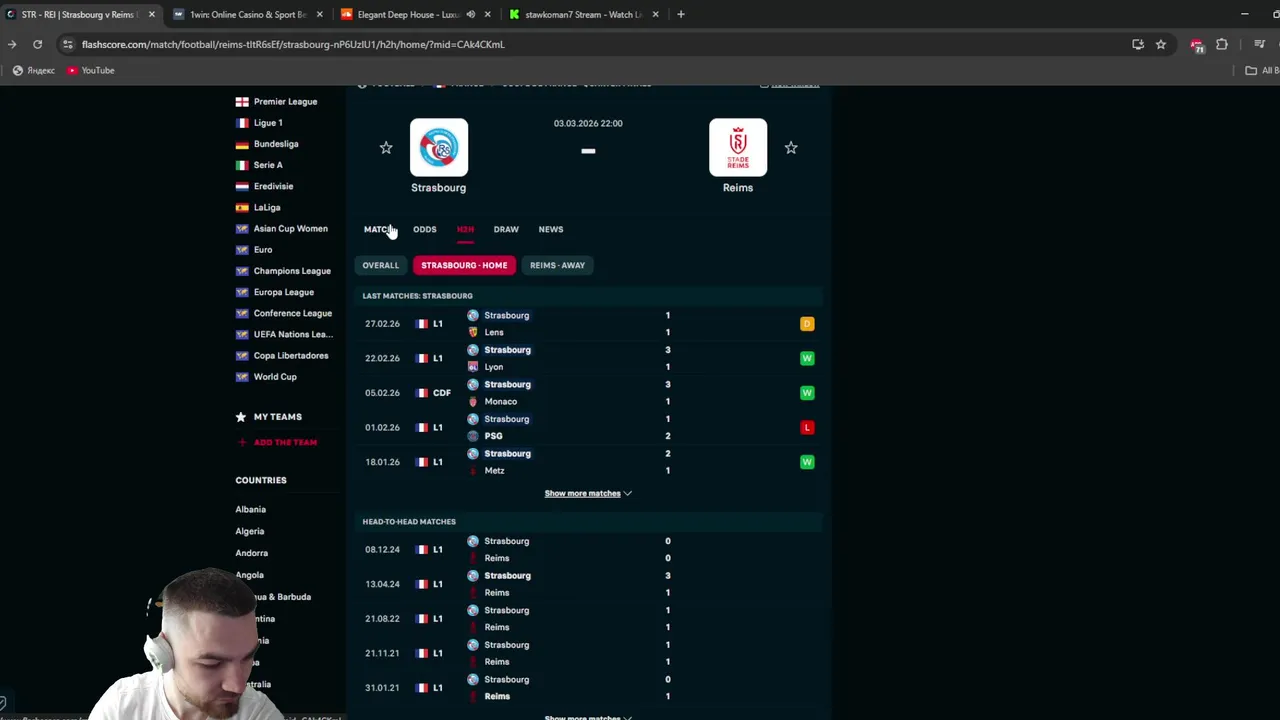Image resolution: width=1280 pixels, height=720 pixels.
Task: Open a new browser tab
Action: [680, 14]
